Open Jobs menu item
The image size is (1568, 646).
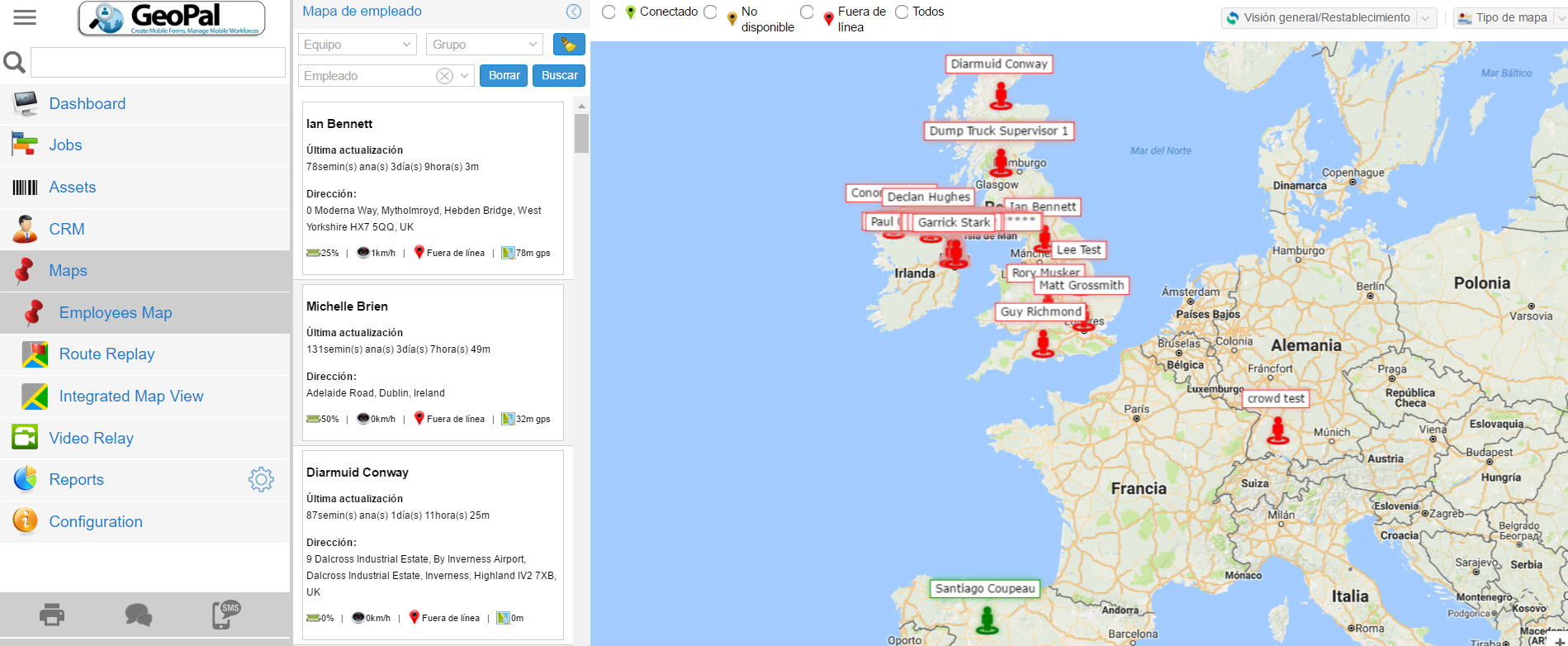click(145, 145)
